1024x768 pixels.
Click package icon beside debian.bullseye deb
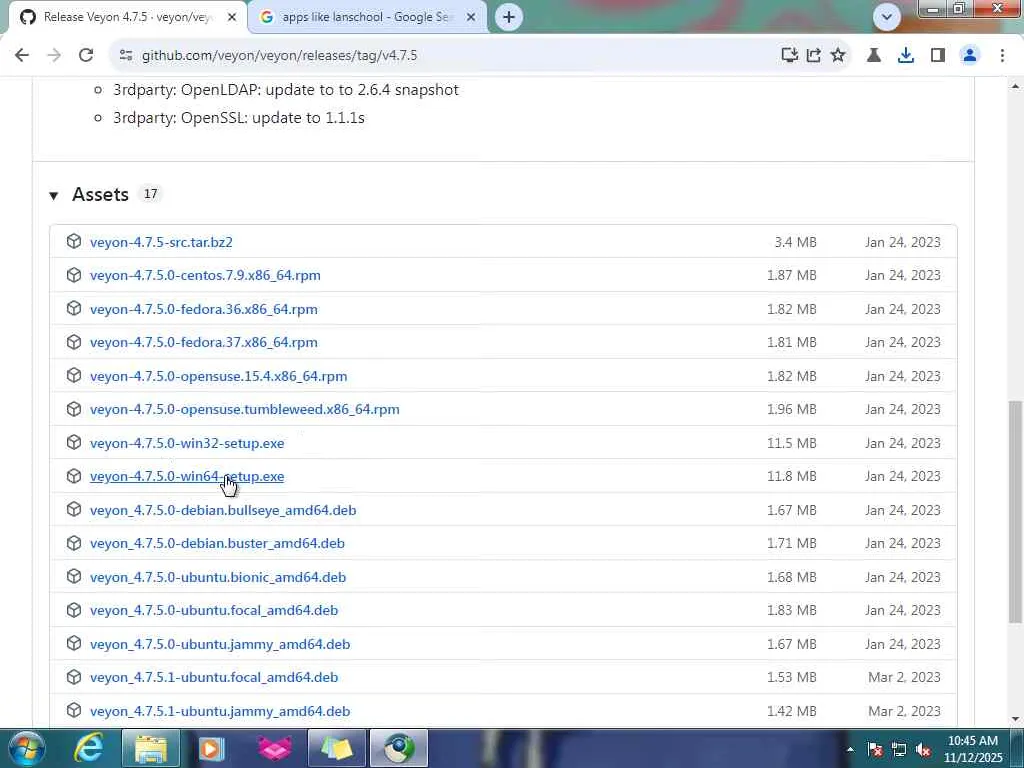74,509
